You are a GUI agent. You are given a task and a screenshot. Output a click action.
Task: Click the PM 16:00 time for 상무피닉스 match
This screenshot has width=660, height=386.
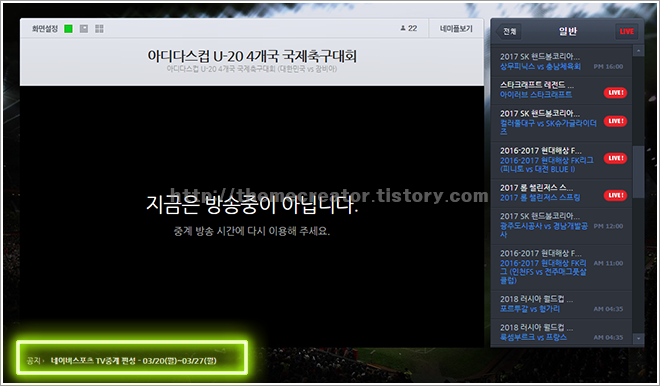point(608,67)
